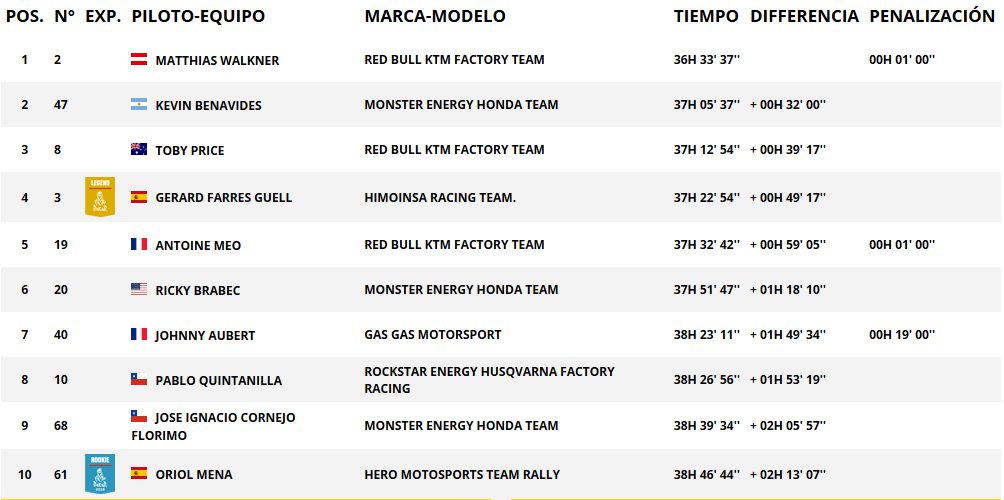Select the DIFFERENCIA column header

coord(804,17)
